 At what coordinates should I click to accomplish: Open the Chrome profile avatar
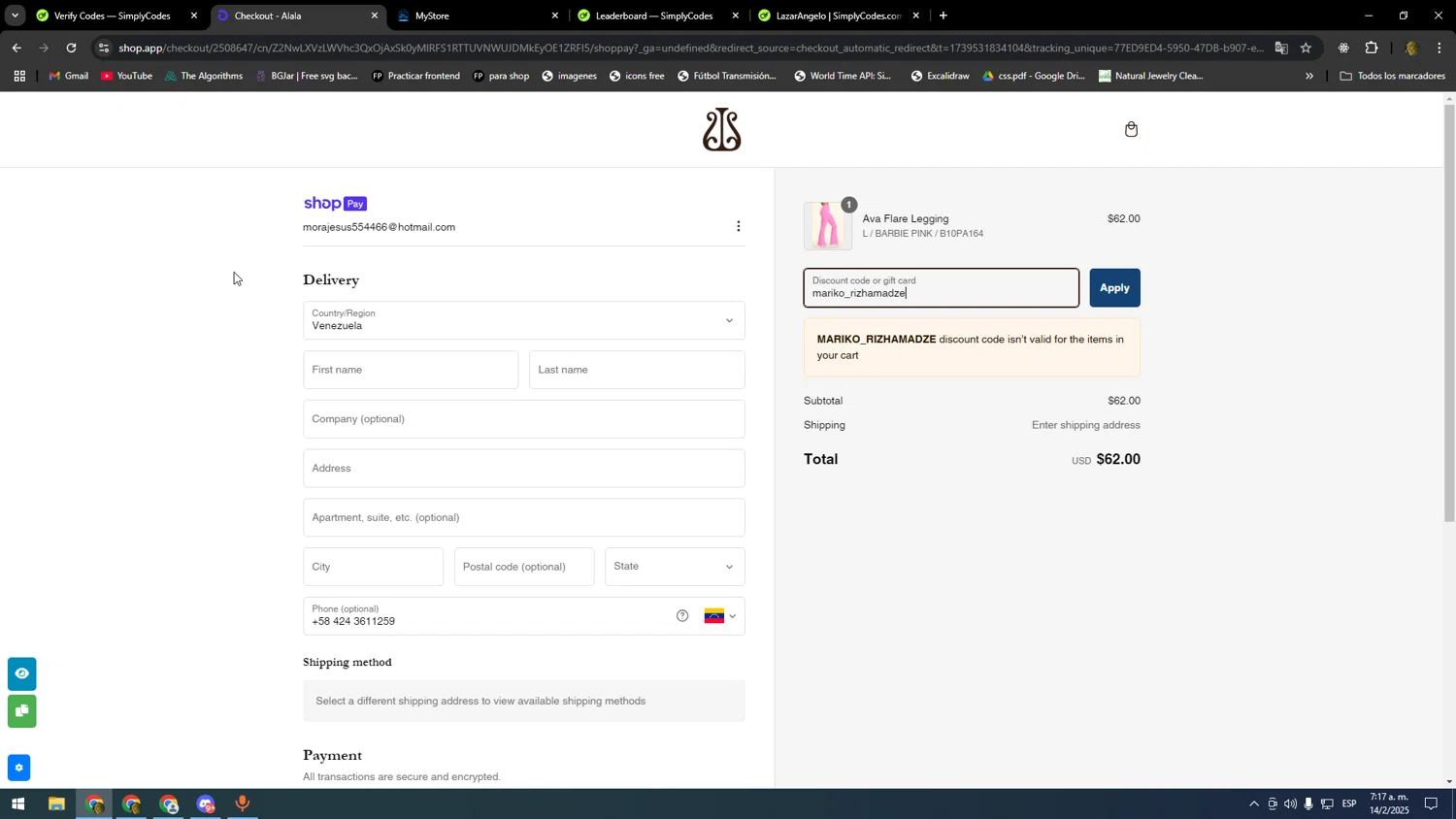[1411, 48]
